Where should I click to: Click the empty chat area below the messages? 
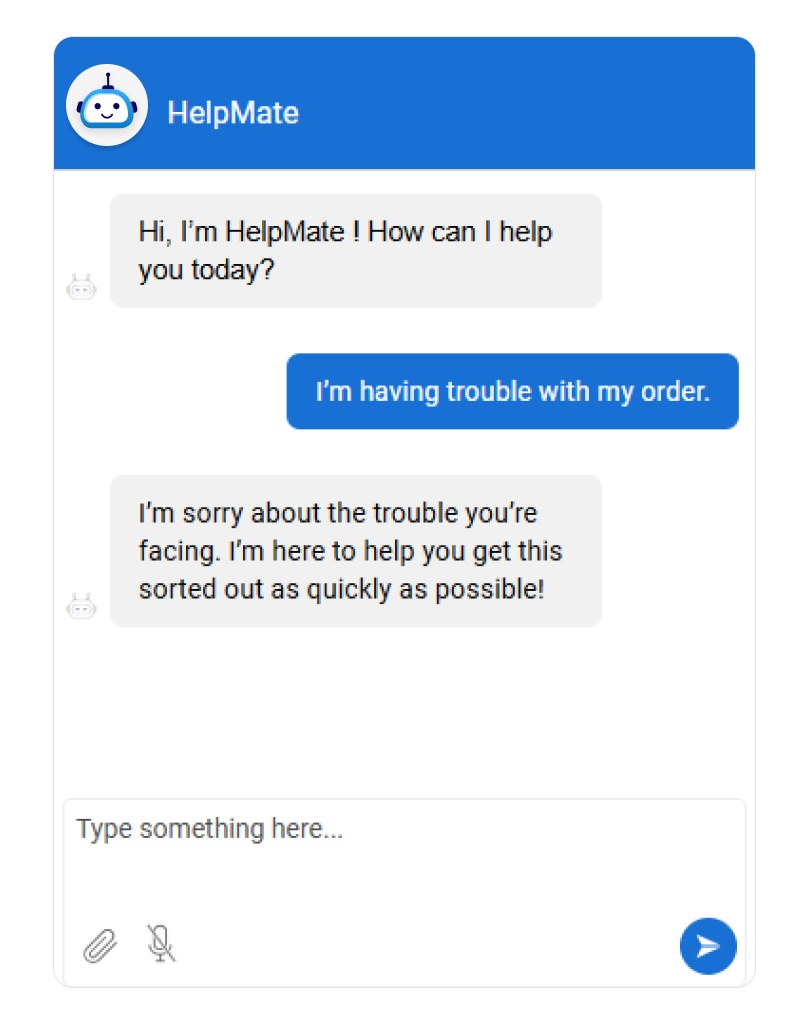point(400,710)
